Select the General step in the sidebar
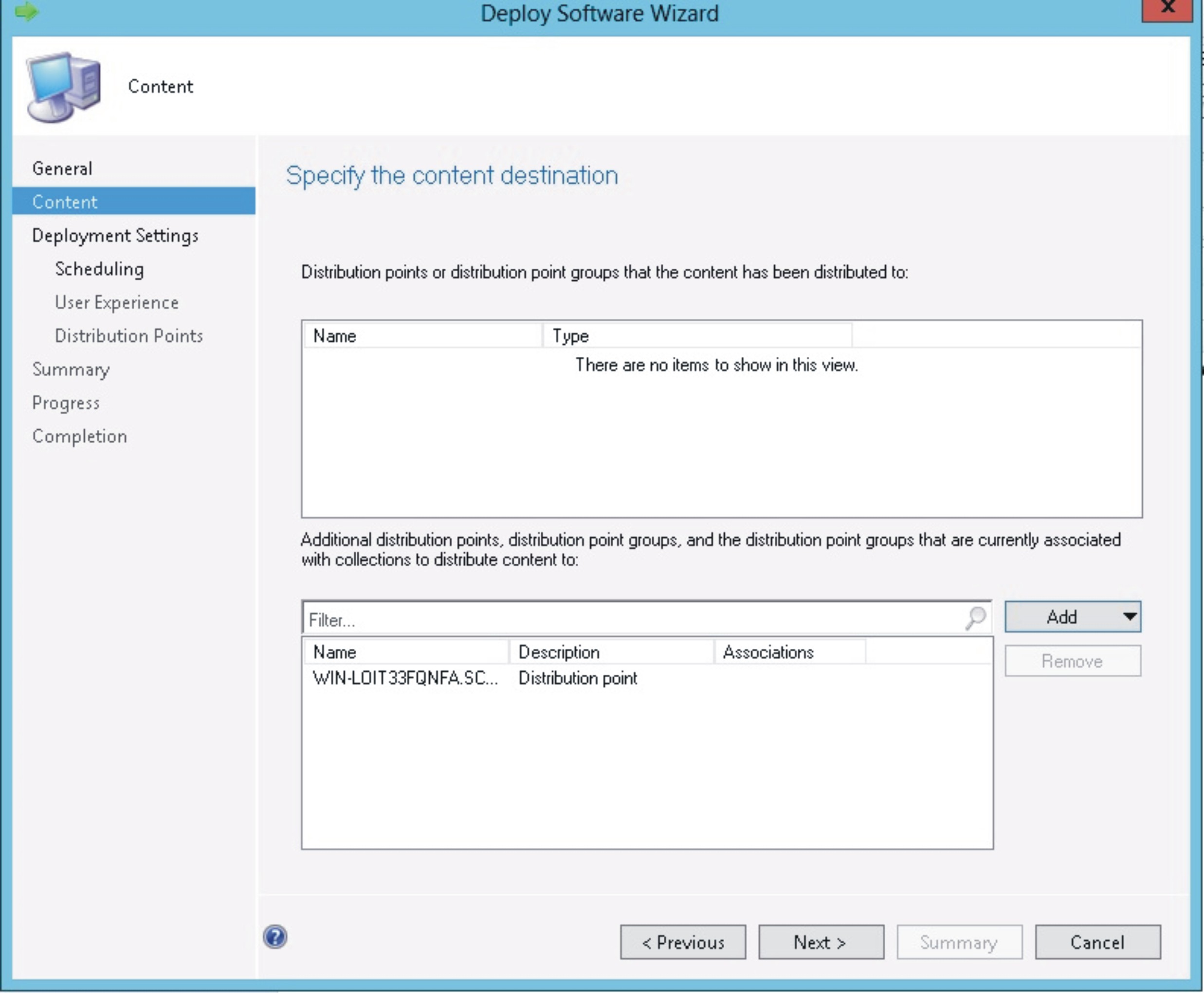 pyautogui.click(x=62, y=169)
